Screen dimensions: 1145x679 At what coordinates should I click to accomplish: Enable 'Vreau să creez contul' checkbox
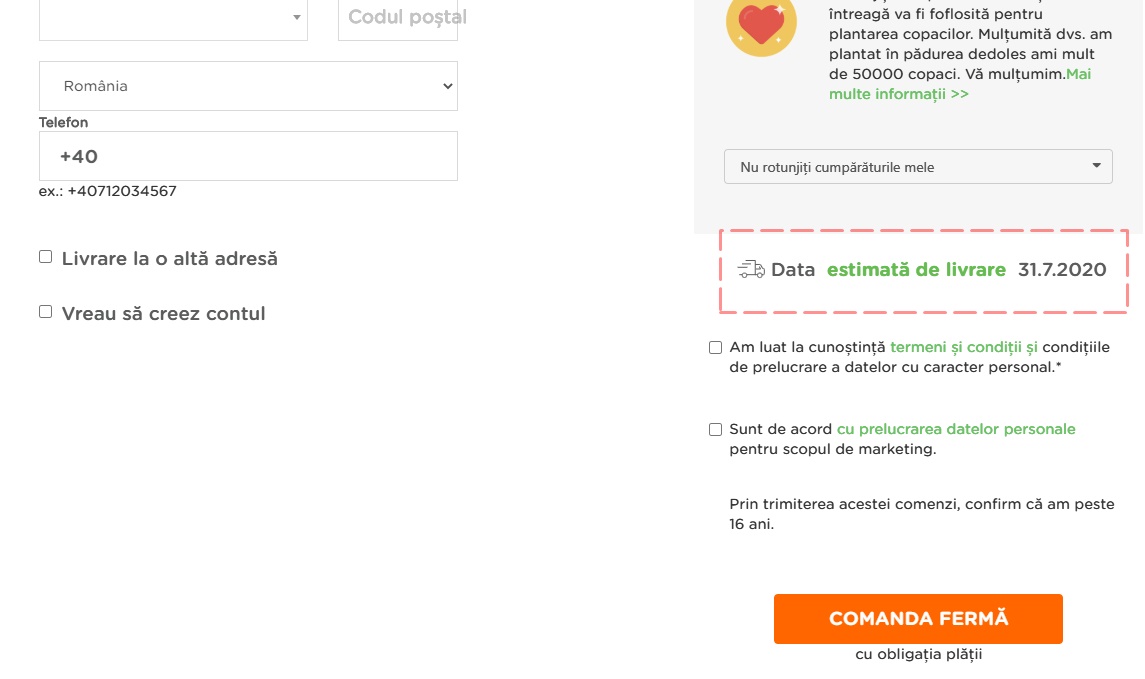[x=45, y=312]
